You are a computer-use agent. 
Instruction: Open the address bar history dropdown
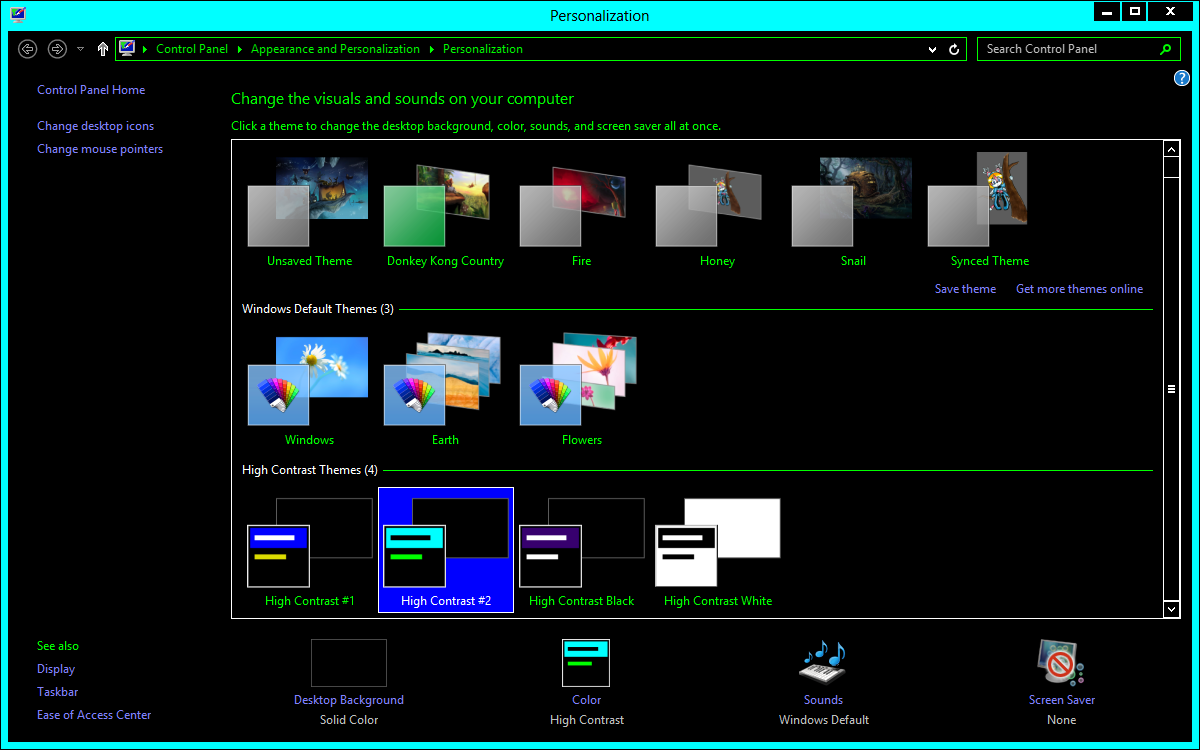point(932,49)
